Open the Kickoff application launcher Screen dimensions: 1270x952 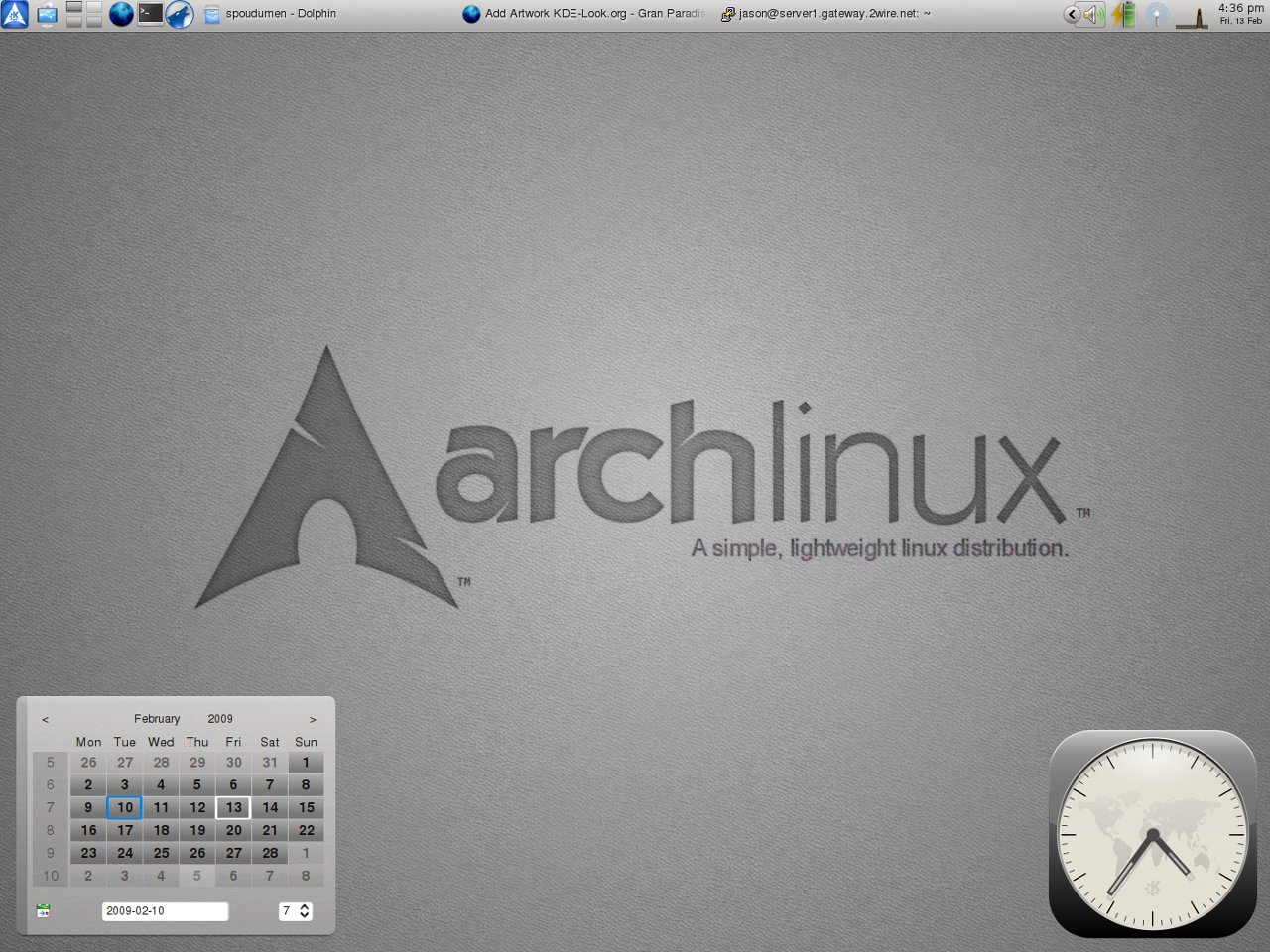pyautogui.click(x=15, y=14)
